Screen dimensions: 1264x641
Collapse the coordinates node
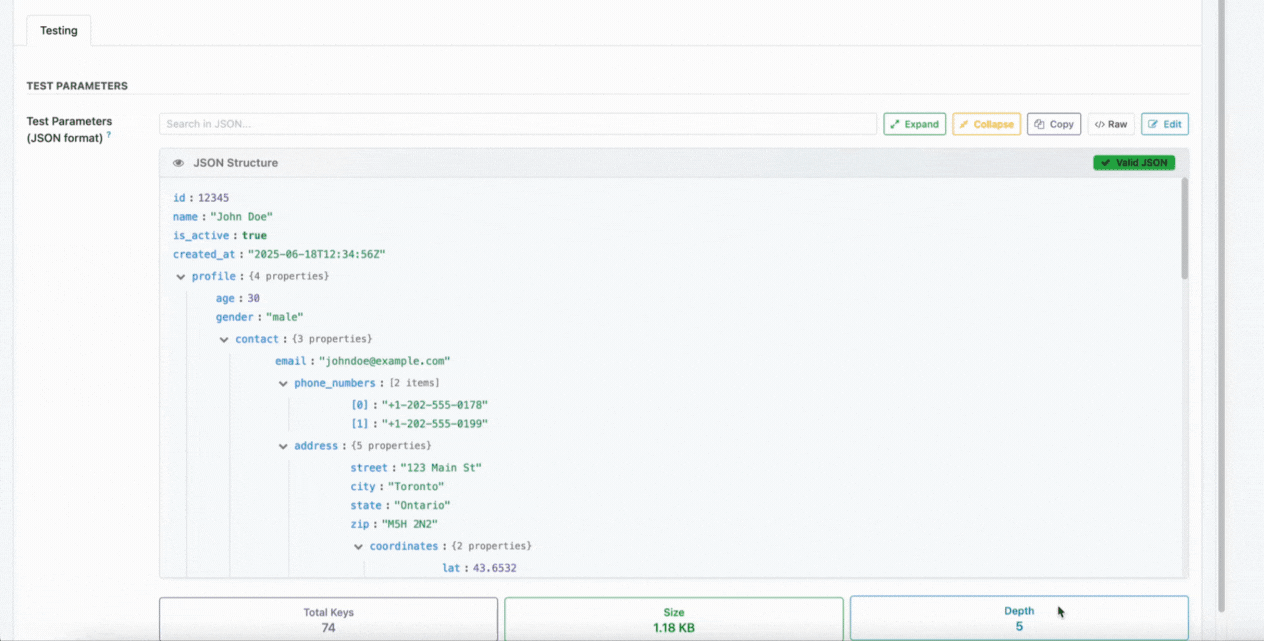pos(359,547)
